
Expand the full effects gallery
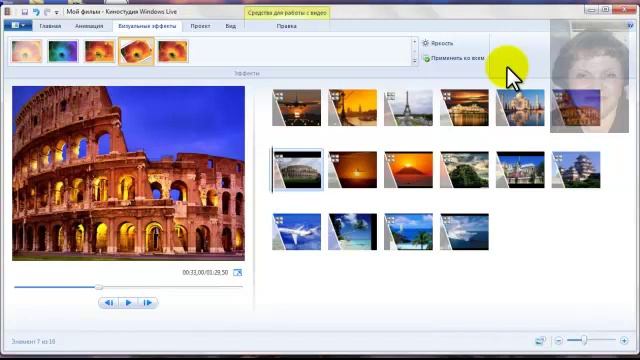click(414, 61)
